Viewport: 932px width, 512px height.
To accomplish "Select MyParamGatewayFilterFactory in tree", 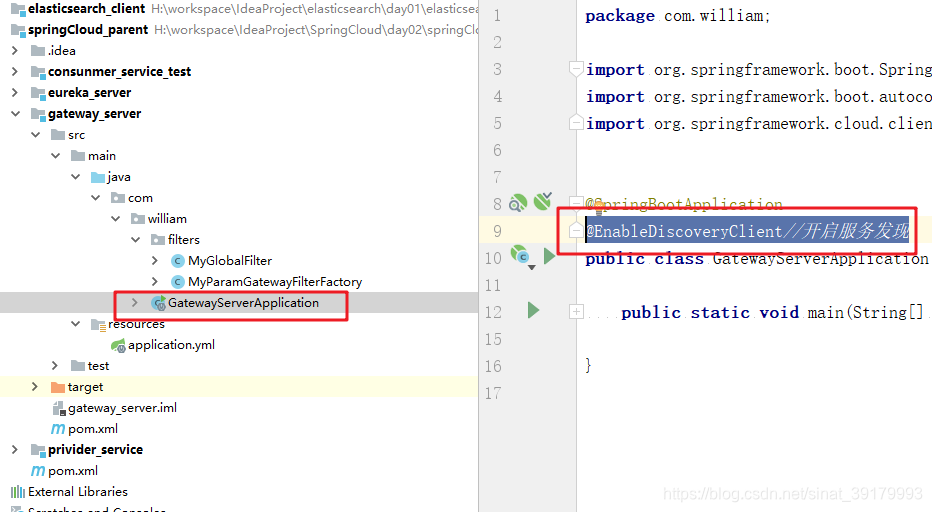I will coord(275,281).
